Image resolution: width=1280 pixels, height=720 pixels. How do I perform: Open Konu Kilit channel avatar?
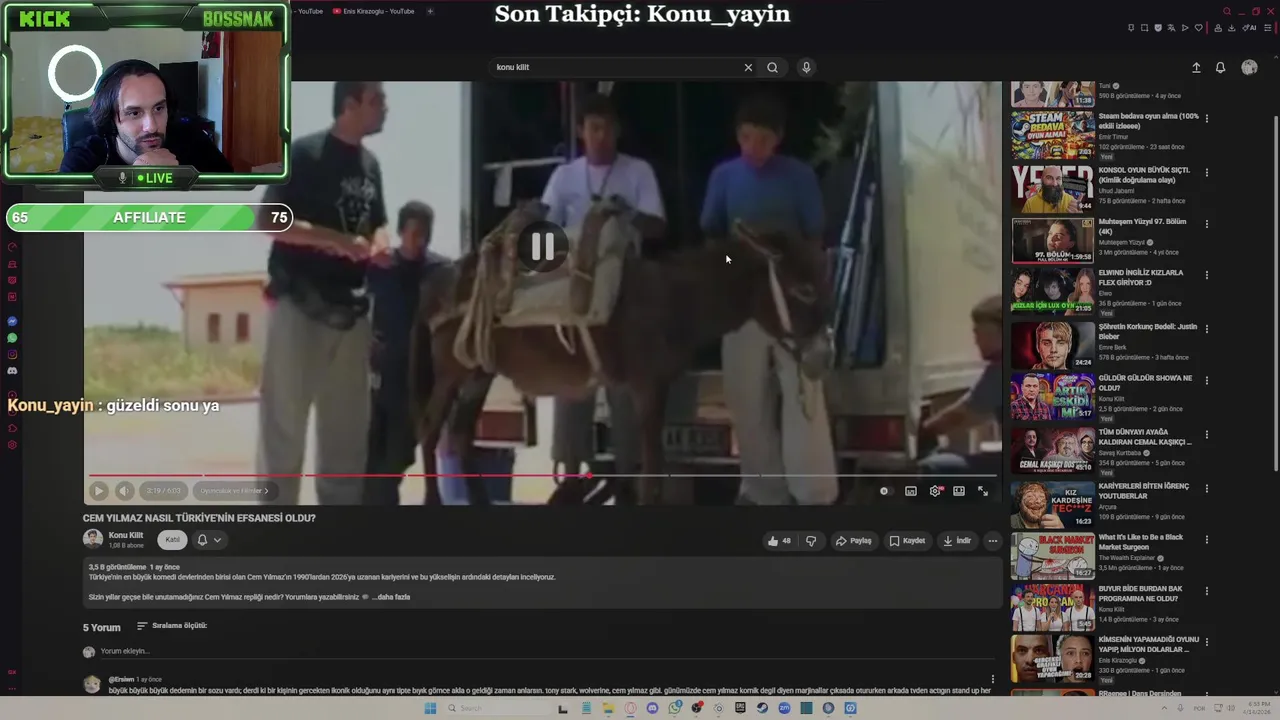93,540
